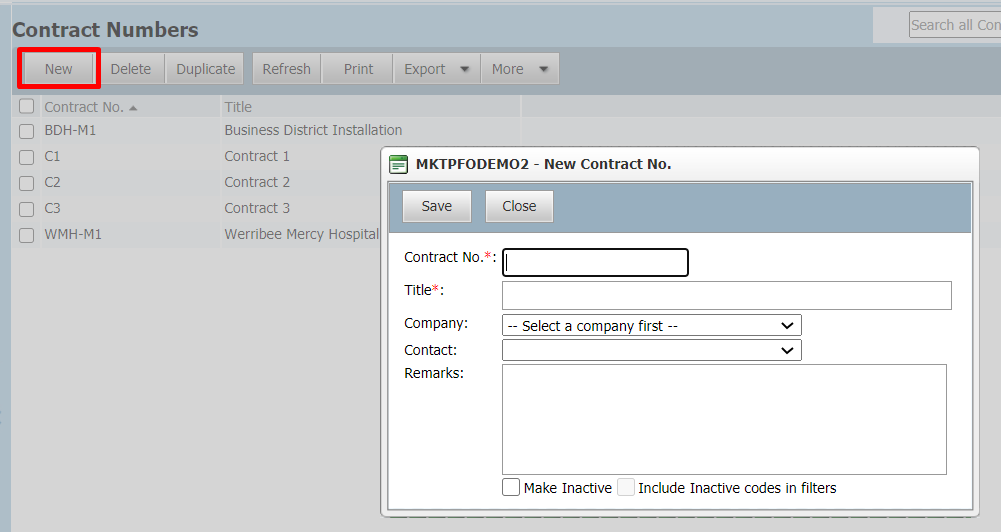Refresh the contract list
Screen dimensions: 1001x532
[x=287, y=68]
